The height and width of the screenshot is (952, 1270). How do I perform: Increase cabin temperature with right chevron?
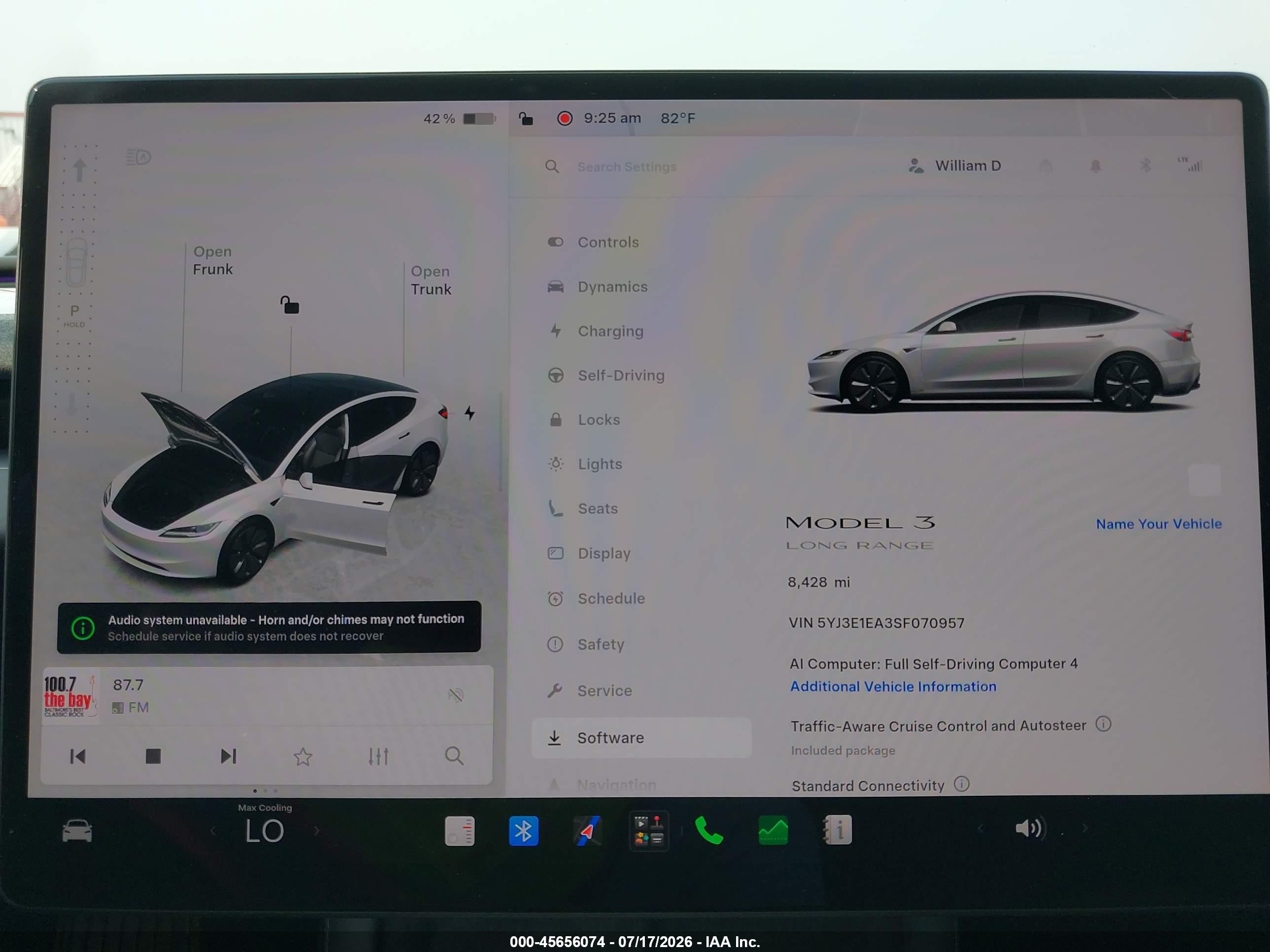pos(317,830)
